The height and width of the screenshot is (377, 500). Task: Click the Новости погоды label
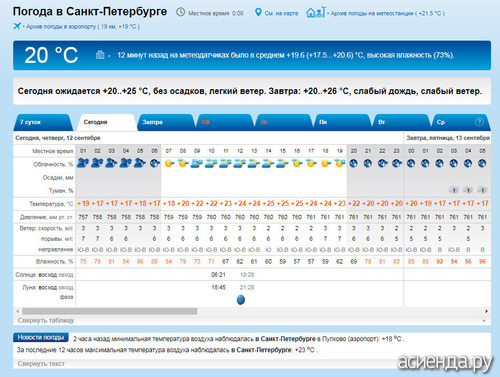[x=41, y=337]
